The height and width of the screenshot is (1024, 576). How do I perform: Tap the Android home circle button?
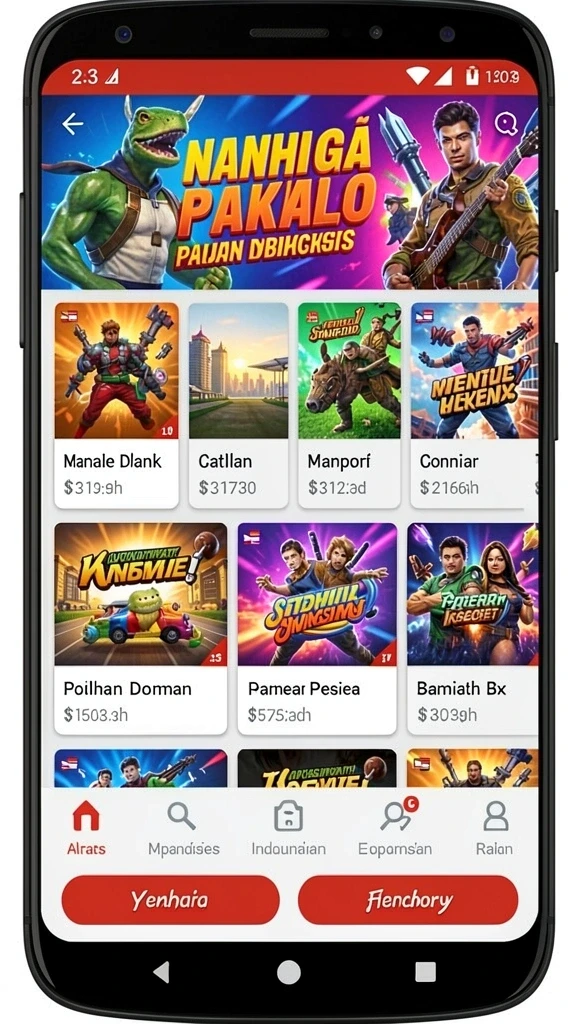click(288, 972)
